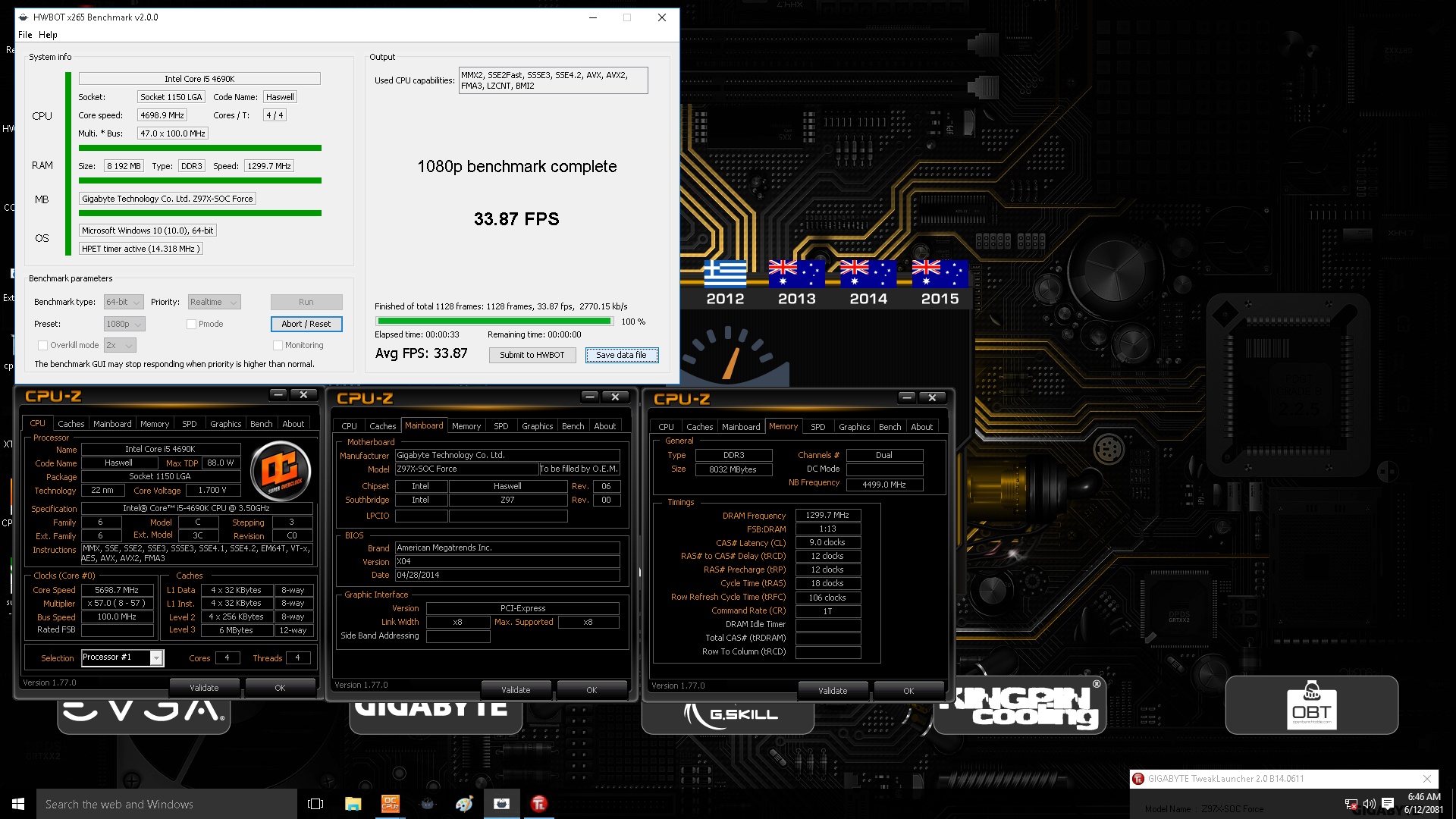Screen dimensions: 1456x819
Task: Click the HWBOT x265 title bar app icon
Action: click(24, 17)
